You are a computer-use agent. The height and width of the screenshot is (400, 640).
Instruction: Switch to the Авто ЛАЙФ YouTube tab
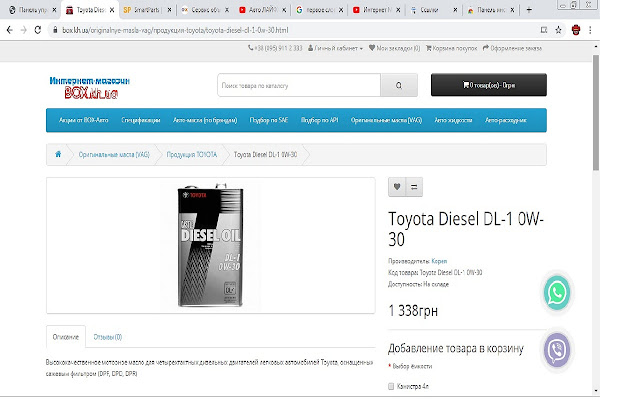[263, 10]
